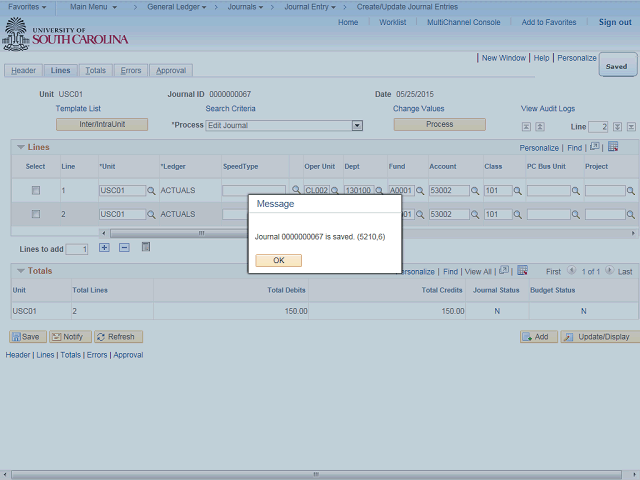Click the Sign out link
The height and width of the screenshot is (480, 640).
[615, 22]
